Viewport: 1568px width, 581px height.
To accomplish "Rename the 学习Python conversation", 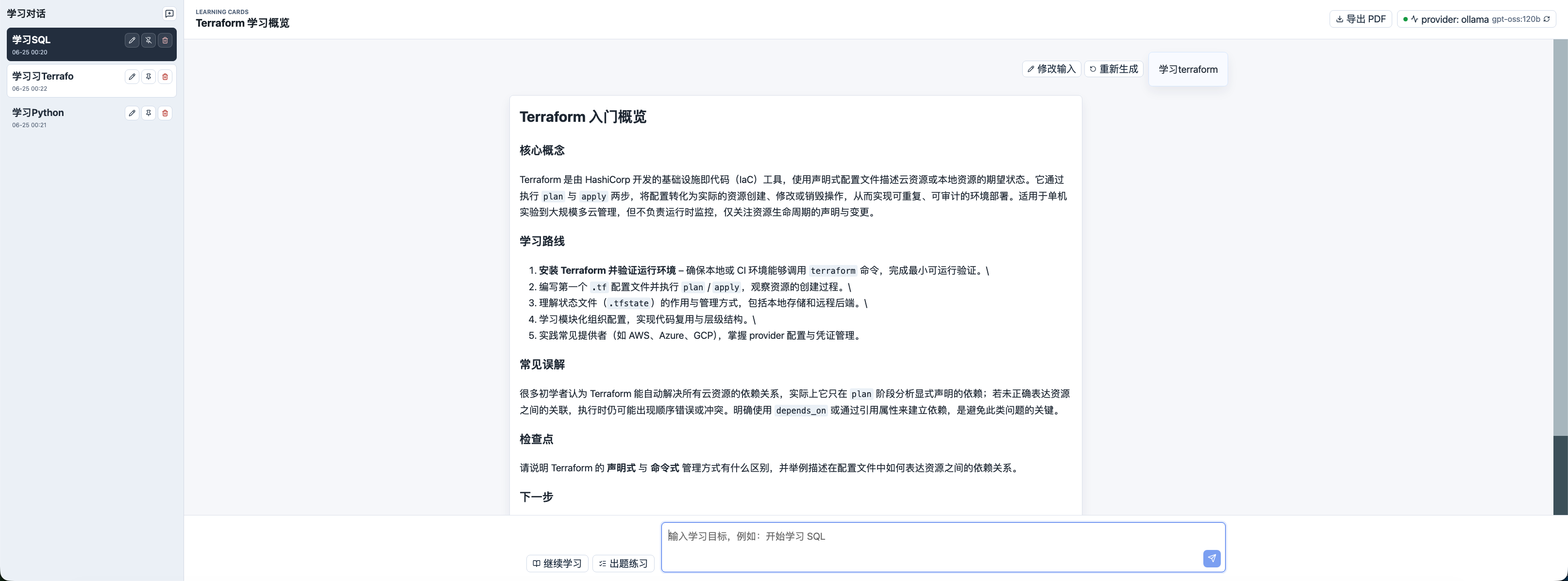I will [132, 113].
